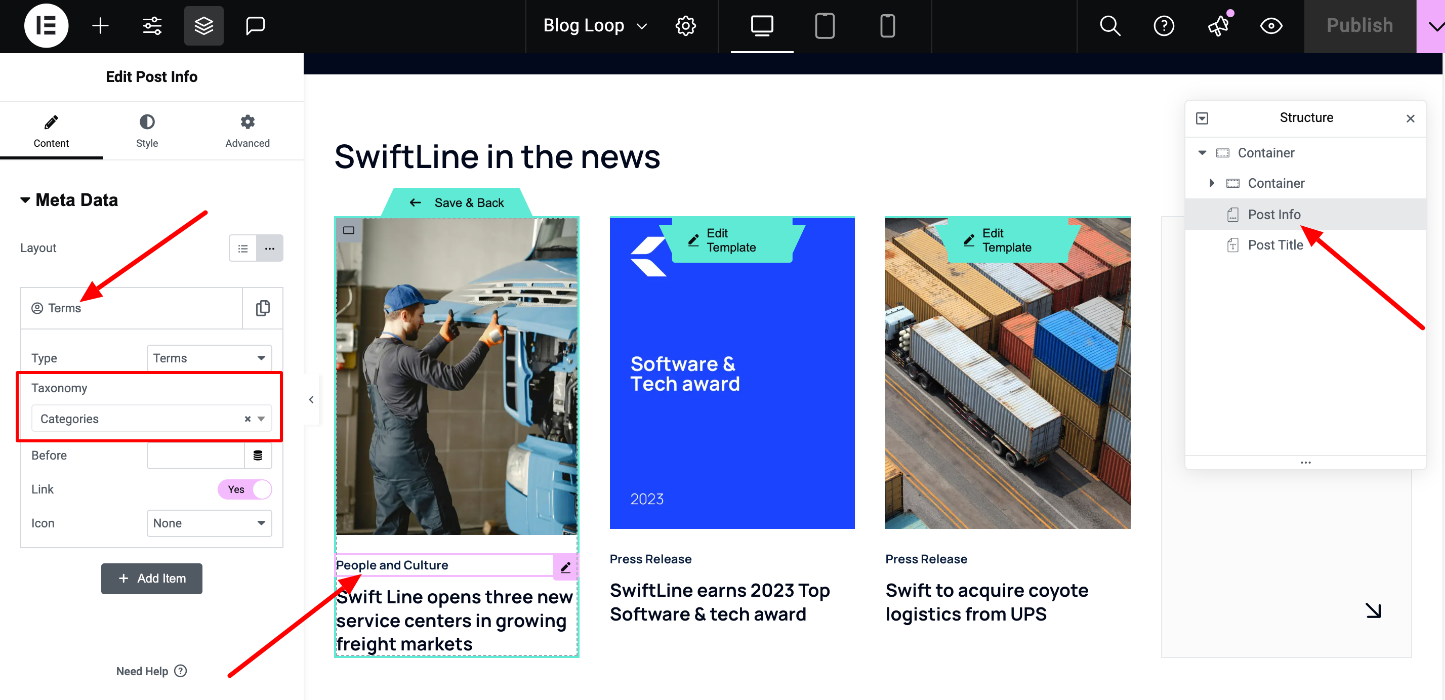Preview changes with eye icon
1445x700 pixels.
click(1271, 26)
